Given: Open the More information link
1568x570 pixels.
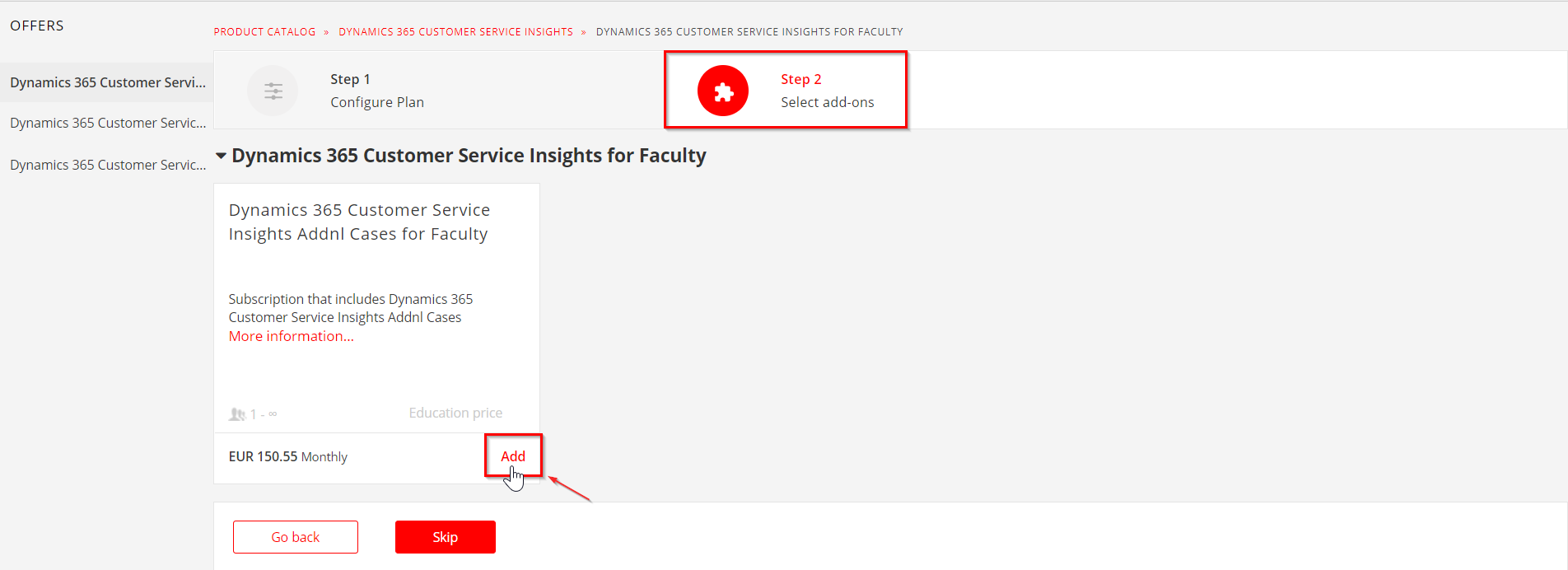Looking at the screenshot, I should pyautogui.click(x=291, y=336).
